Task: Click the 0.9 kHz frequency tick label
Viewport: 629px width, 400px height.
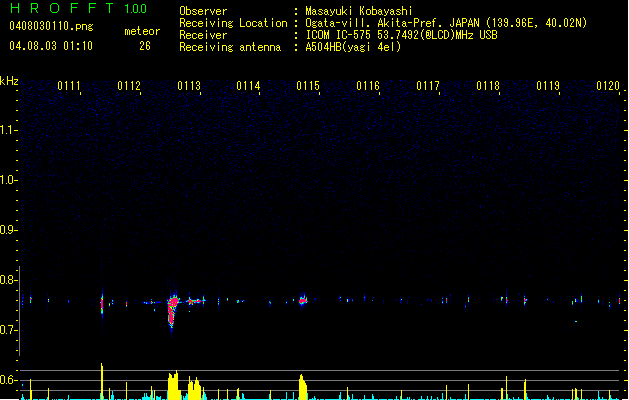Action: [x=8, y=230]
